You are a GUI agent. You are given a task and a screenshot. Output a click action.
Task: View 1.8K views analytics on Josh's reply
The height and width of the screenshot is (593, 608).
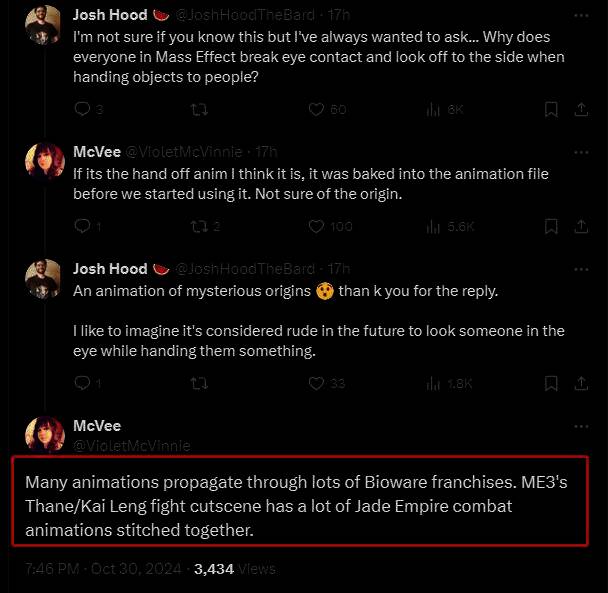click(434, 382)
